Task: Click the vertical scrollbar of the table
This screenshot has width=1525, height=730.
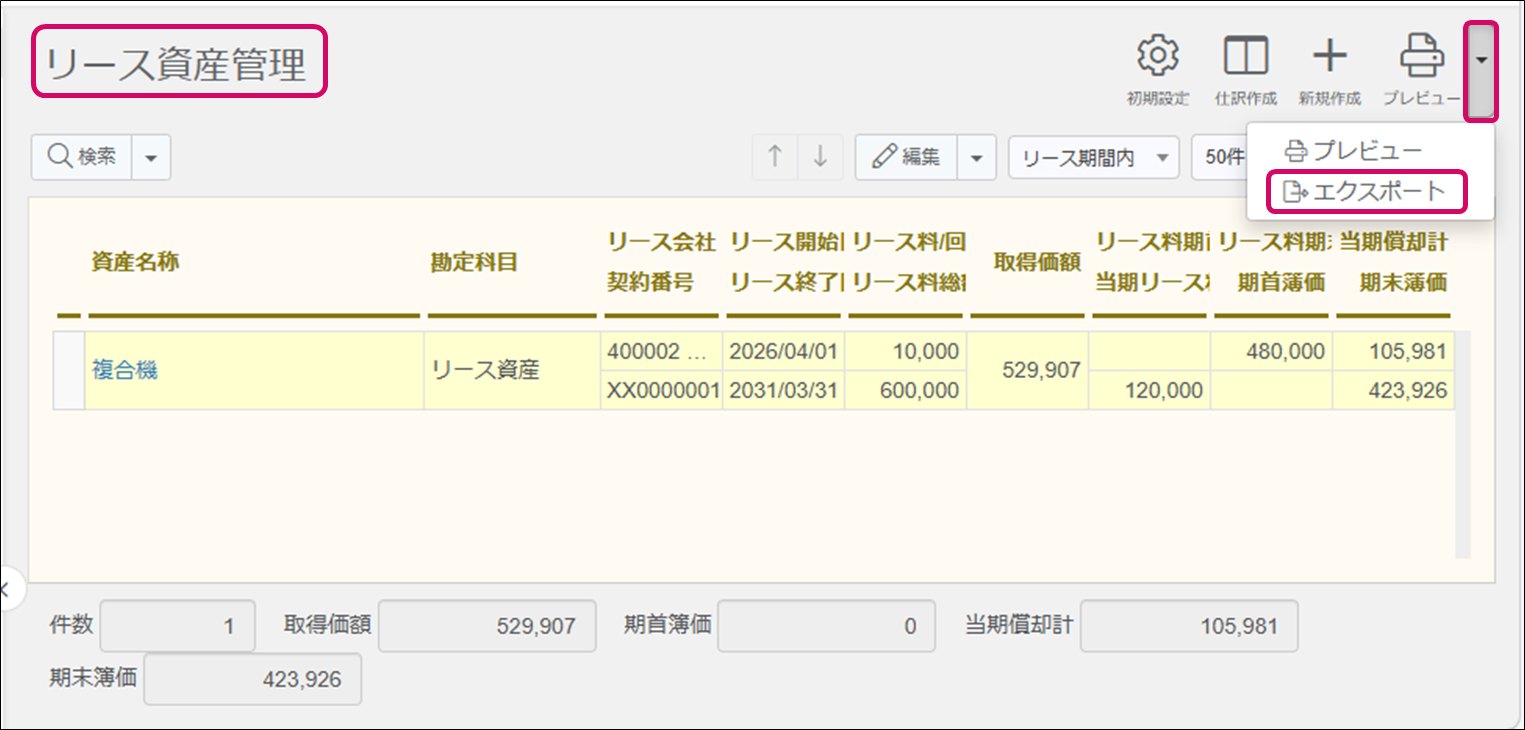Action: 1463,450
